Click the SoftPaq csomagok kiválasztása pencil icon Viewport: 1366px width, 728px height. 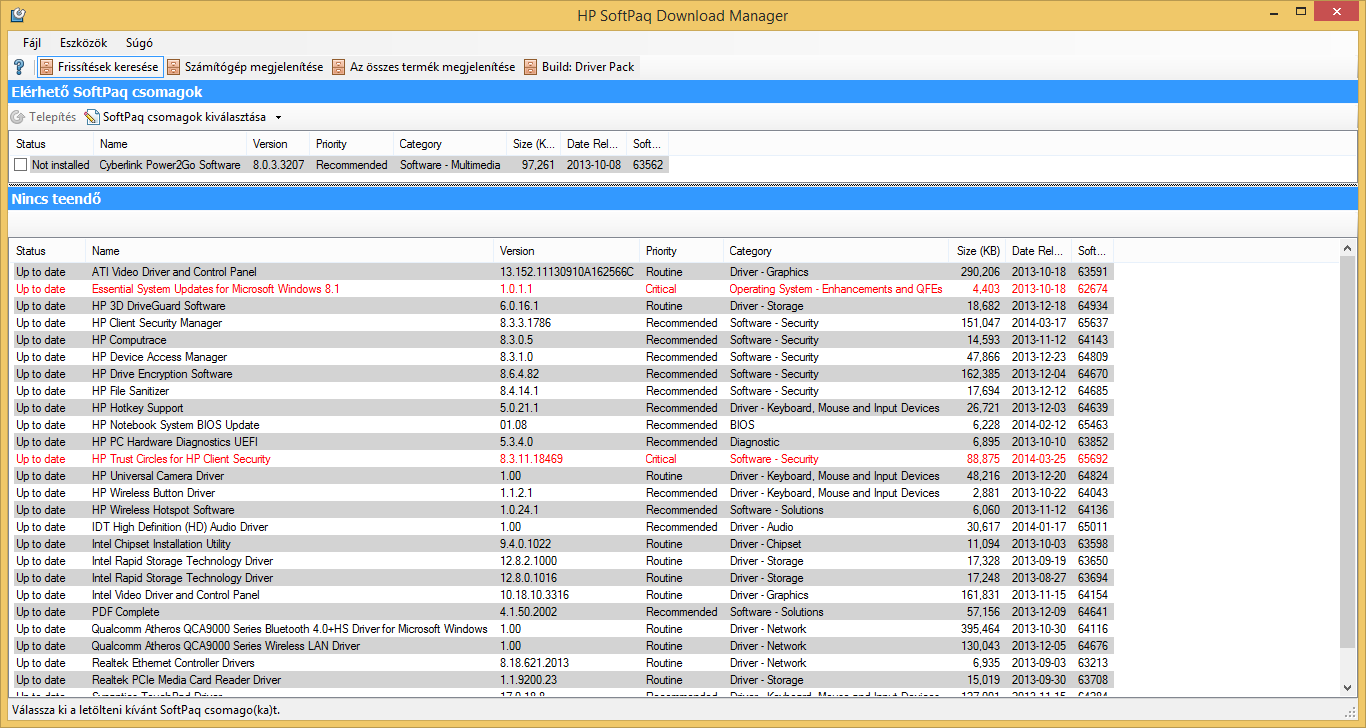92,117
